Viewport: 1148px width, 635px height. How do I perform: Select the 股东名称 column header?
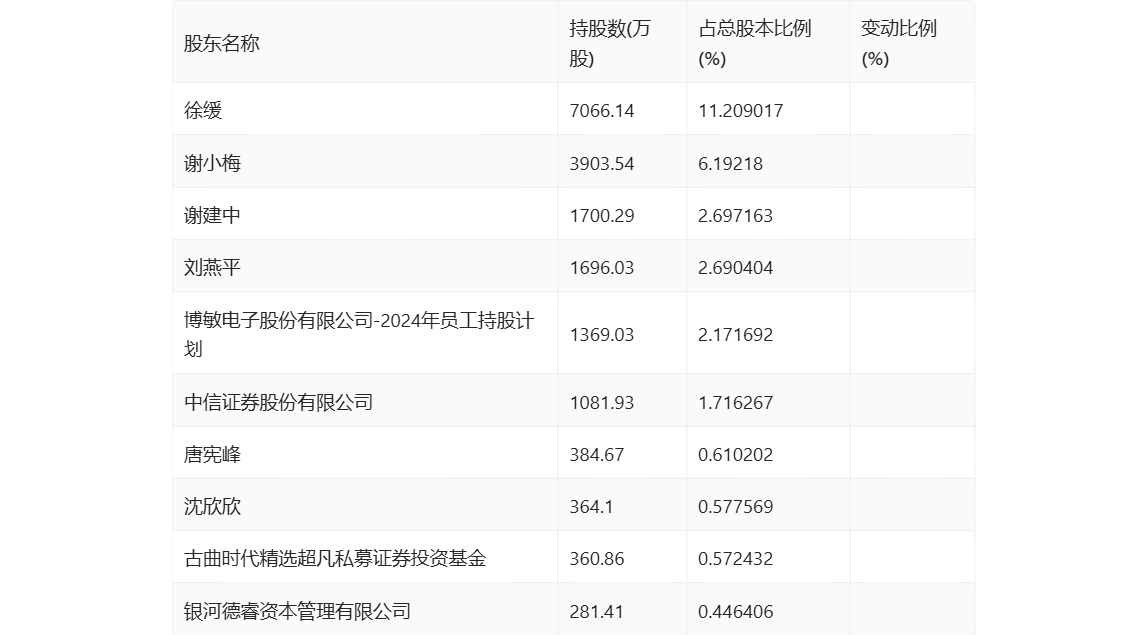(221, 44)
